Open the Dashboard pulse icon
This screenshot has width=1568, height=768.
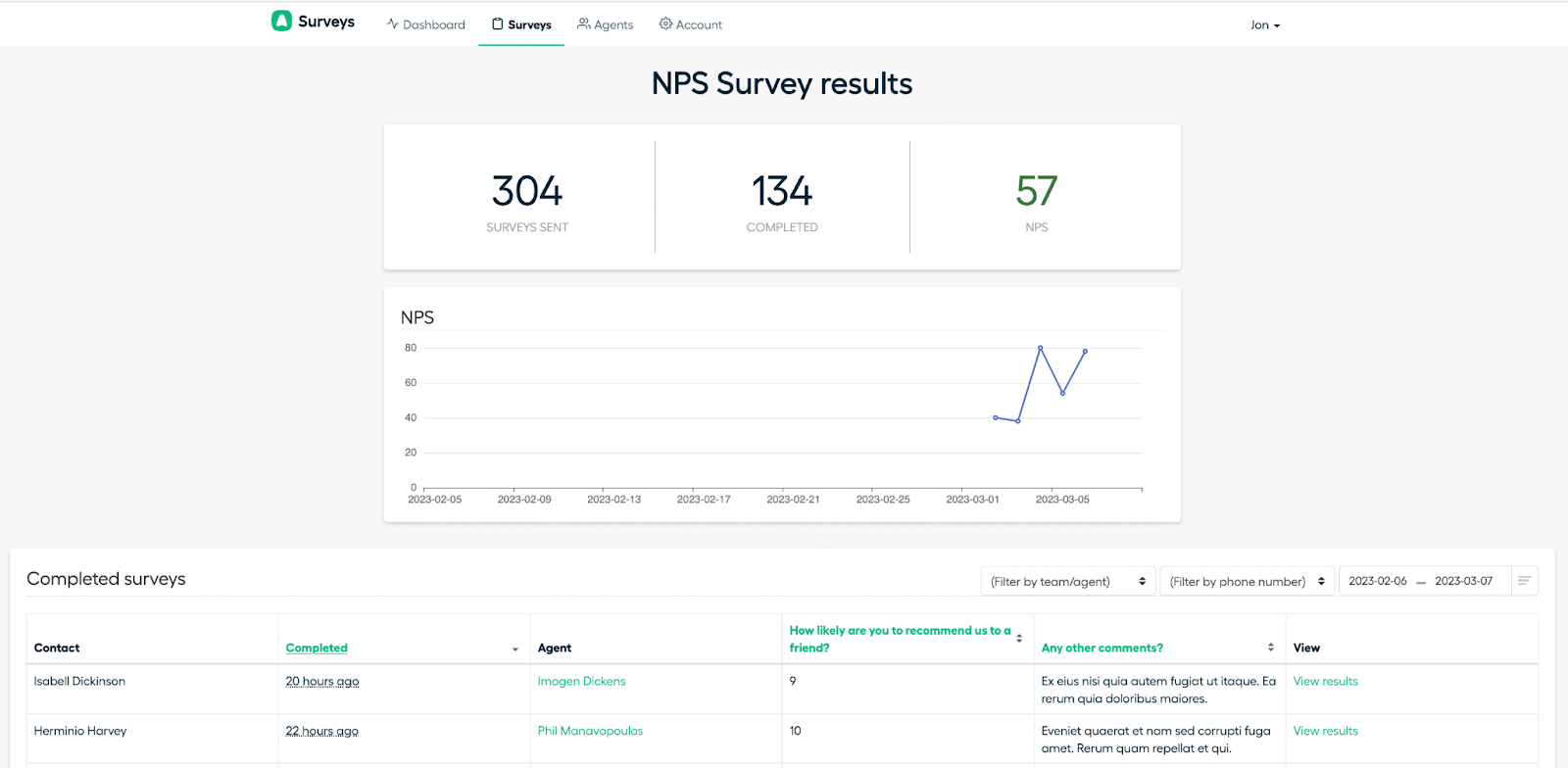click(x=393, y=24)
